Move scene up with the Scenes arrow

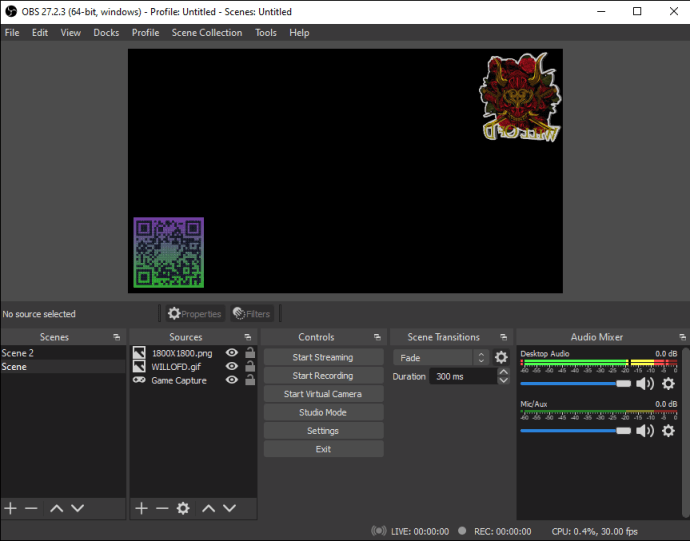pos(56,508)
